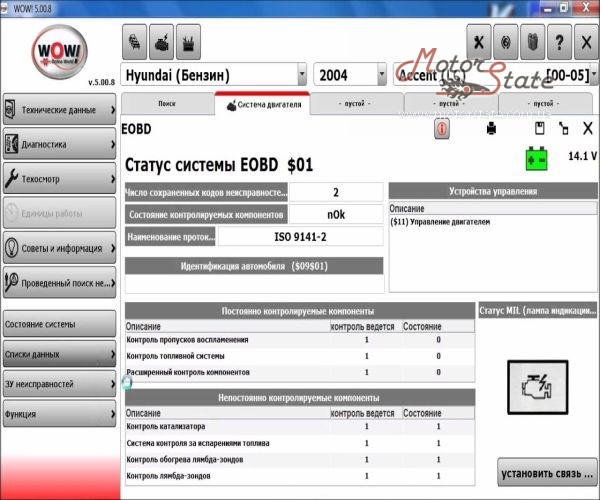This screenshot has width=600, height=500.
Task: Click Идентификация автомобиля ($09$01) header
Action: click(254, 266)
